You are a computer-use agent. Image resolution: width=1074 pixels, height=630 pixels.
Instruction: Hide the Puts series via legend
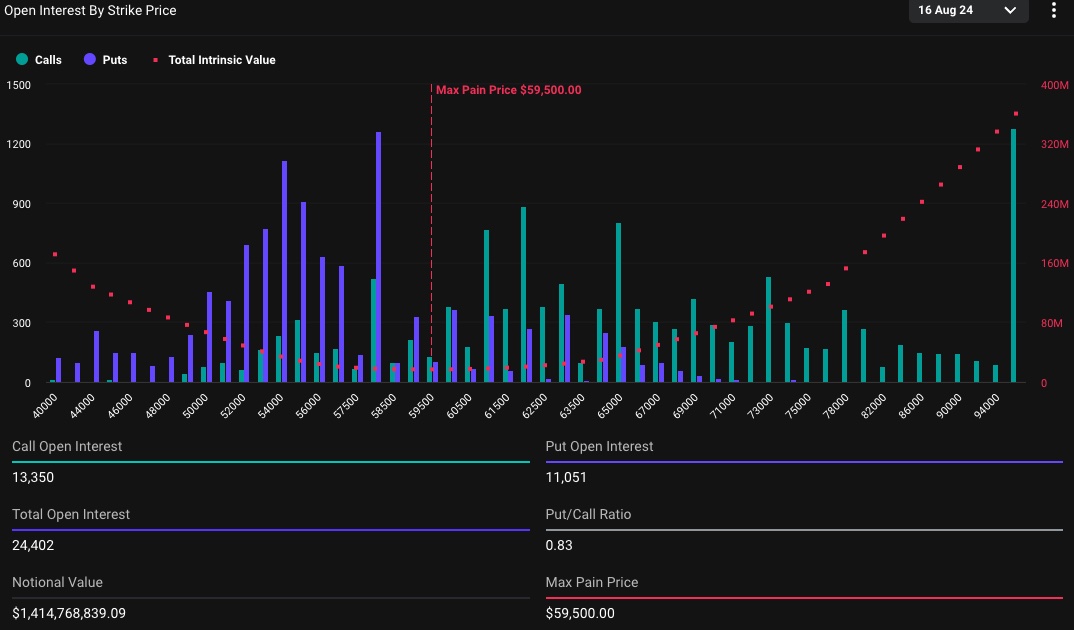point(106,60)
